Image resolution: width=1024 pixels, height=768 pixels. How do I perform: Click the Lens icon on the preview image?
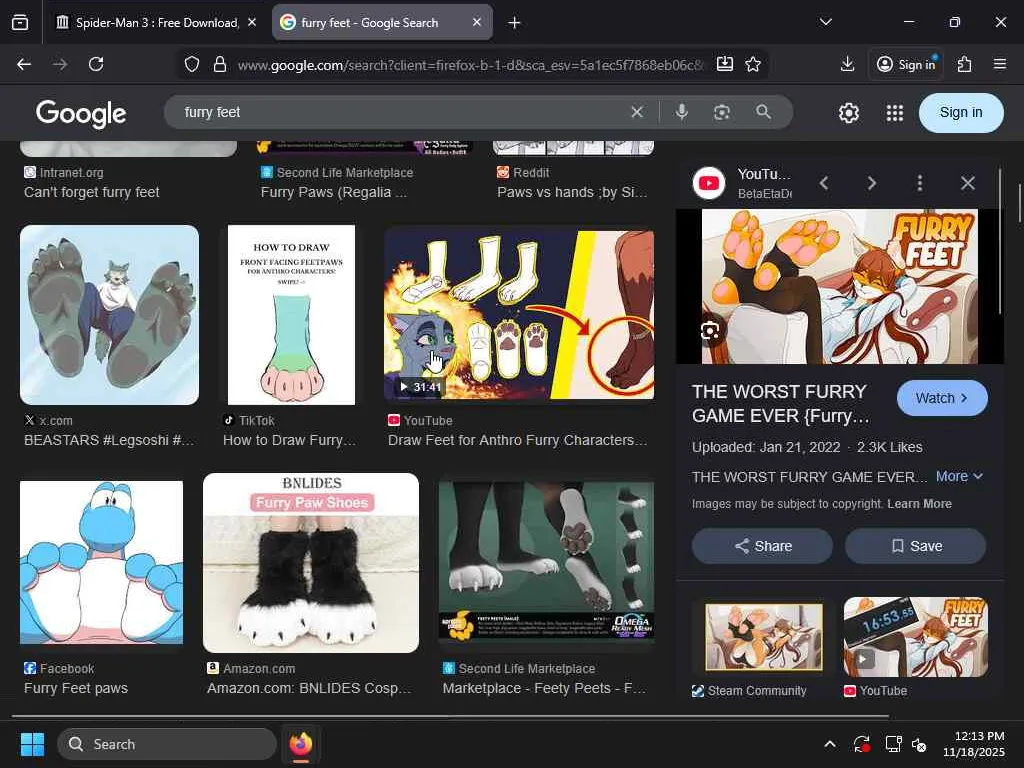pyautogui.click(x=710, y=331)
